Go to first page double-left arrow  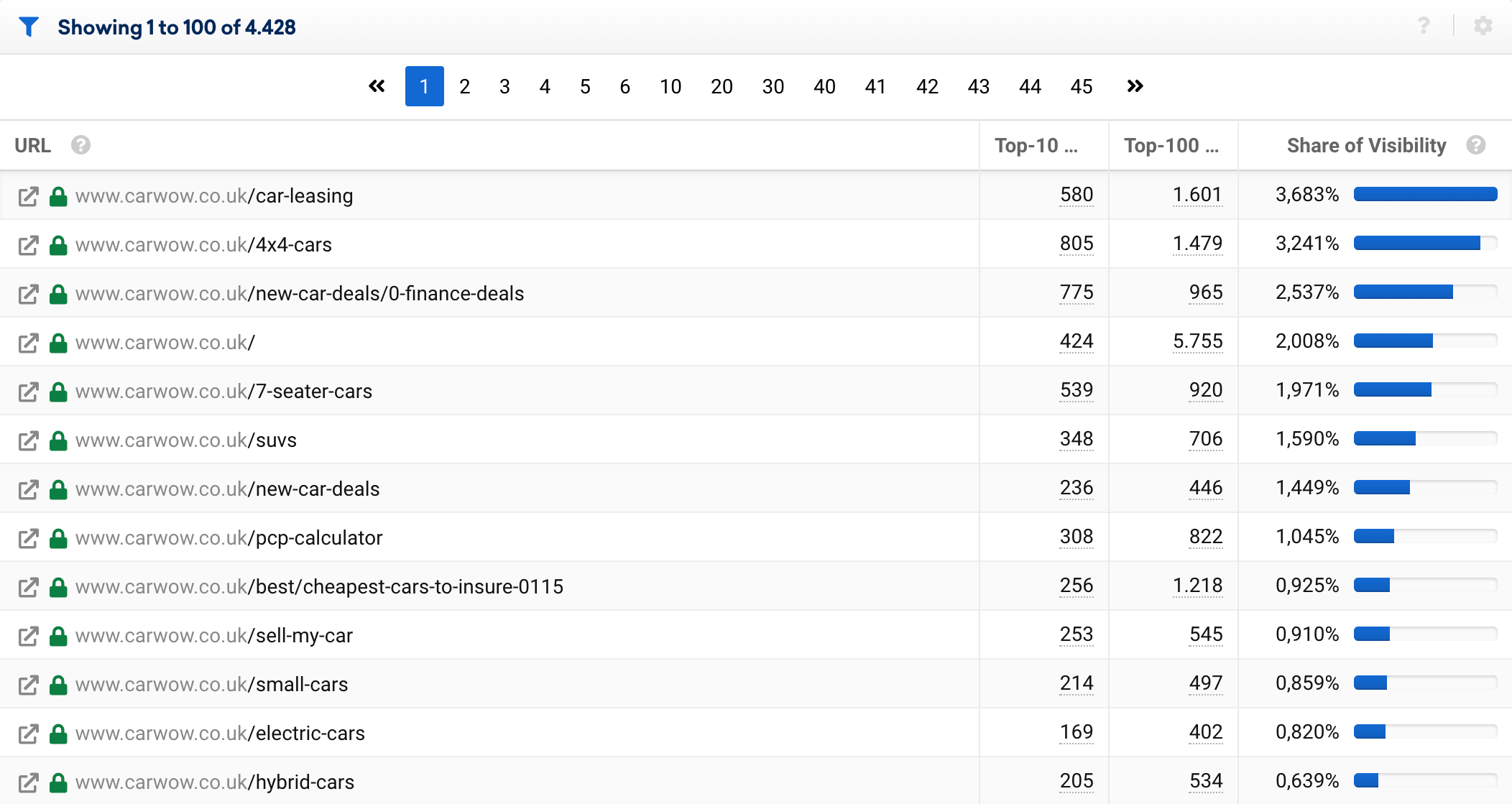[x=377, y=86]
